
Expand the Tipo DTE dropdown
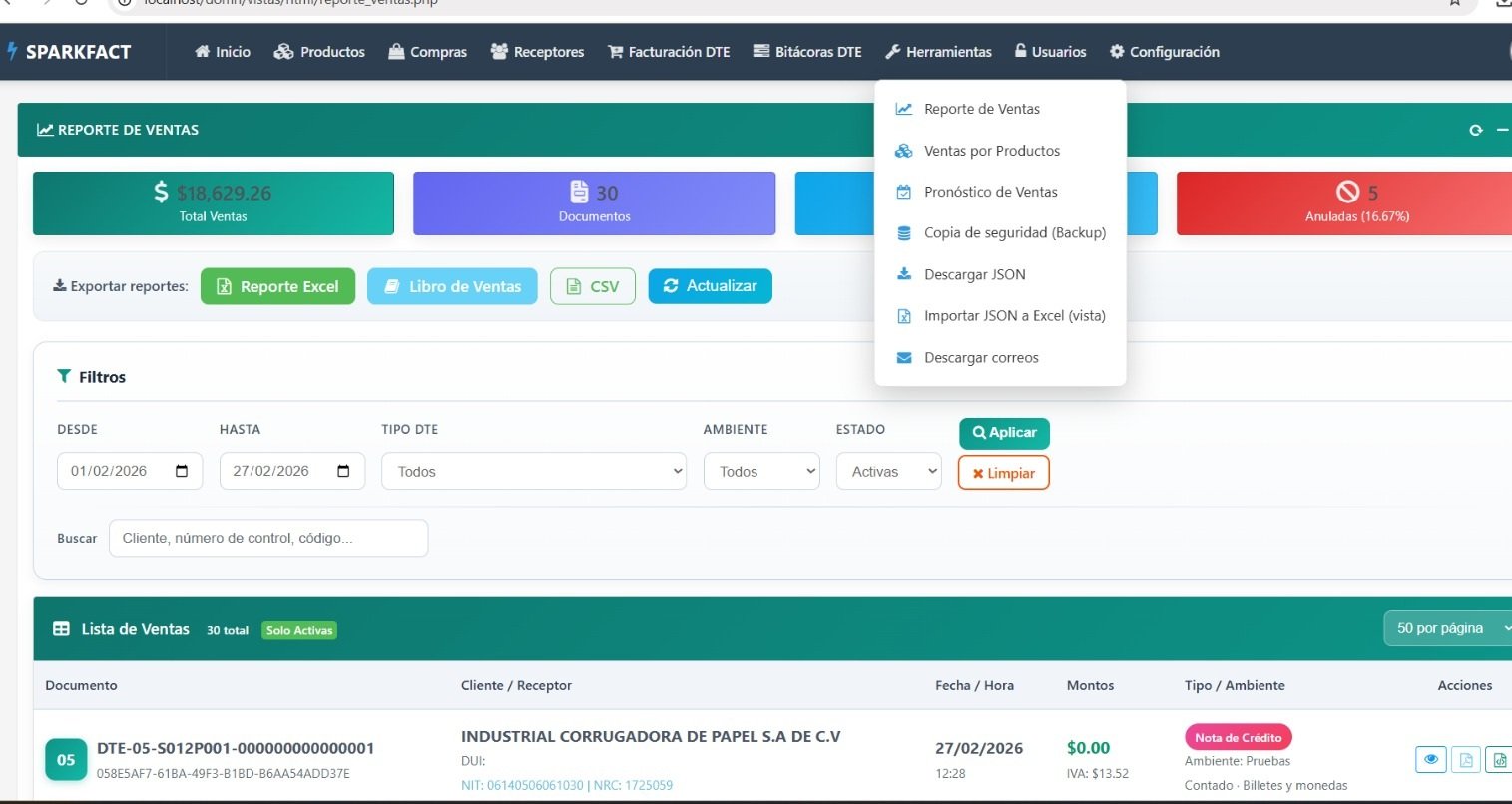click(534, 472)
